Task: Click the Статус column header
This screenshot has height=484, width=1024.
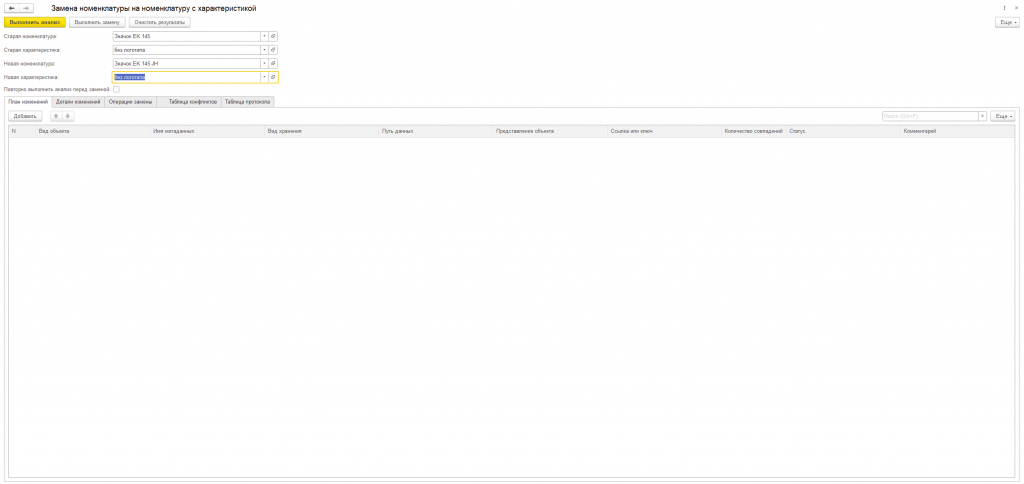Action: (844, 131)
